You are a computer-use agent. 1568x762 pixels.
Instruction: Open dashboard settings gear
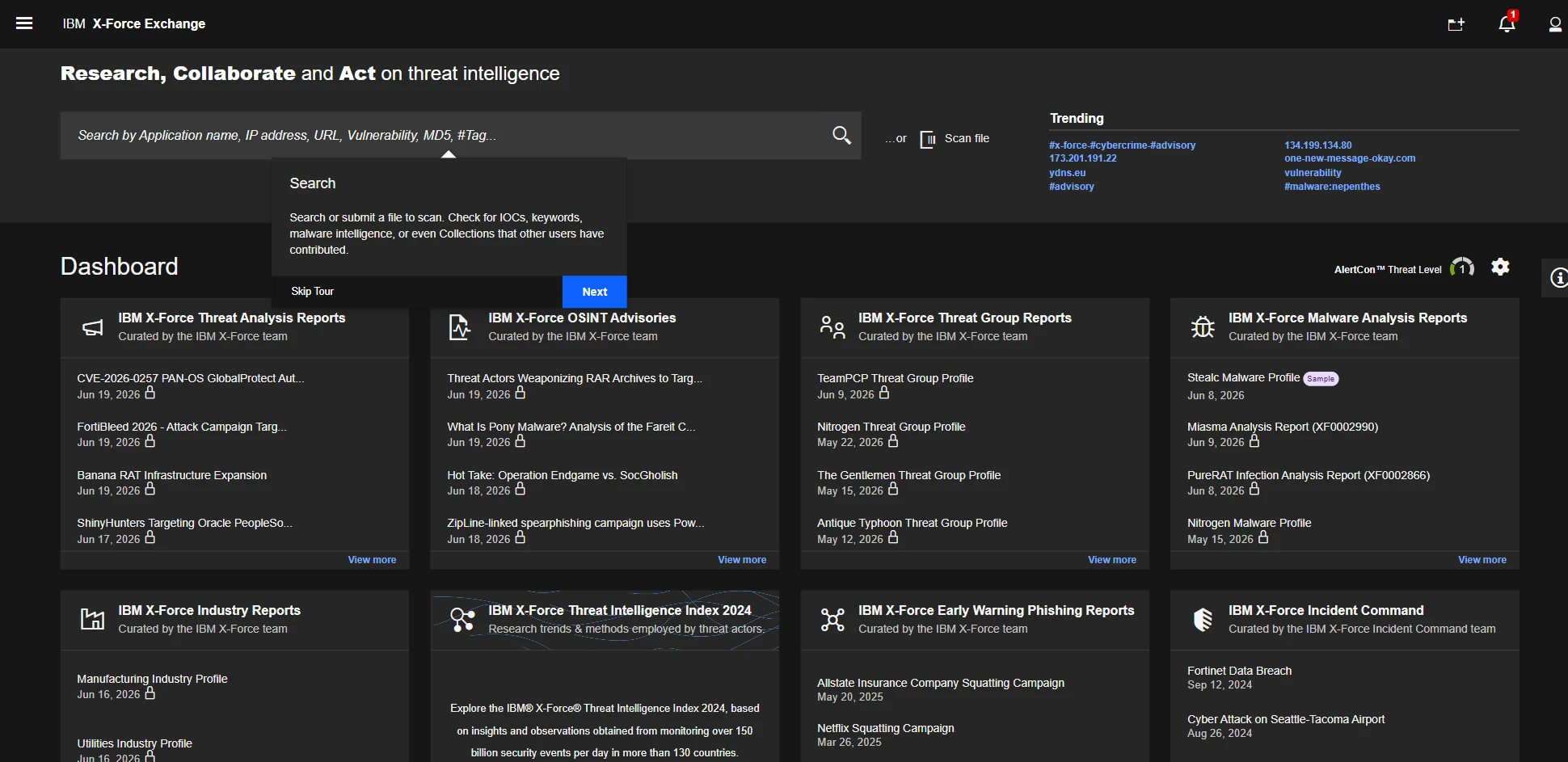(1500, 267)
